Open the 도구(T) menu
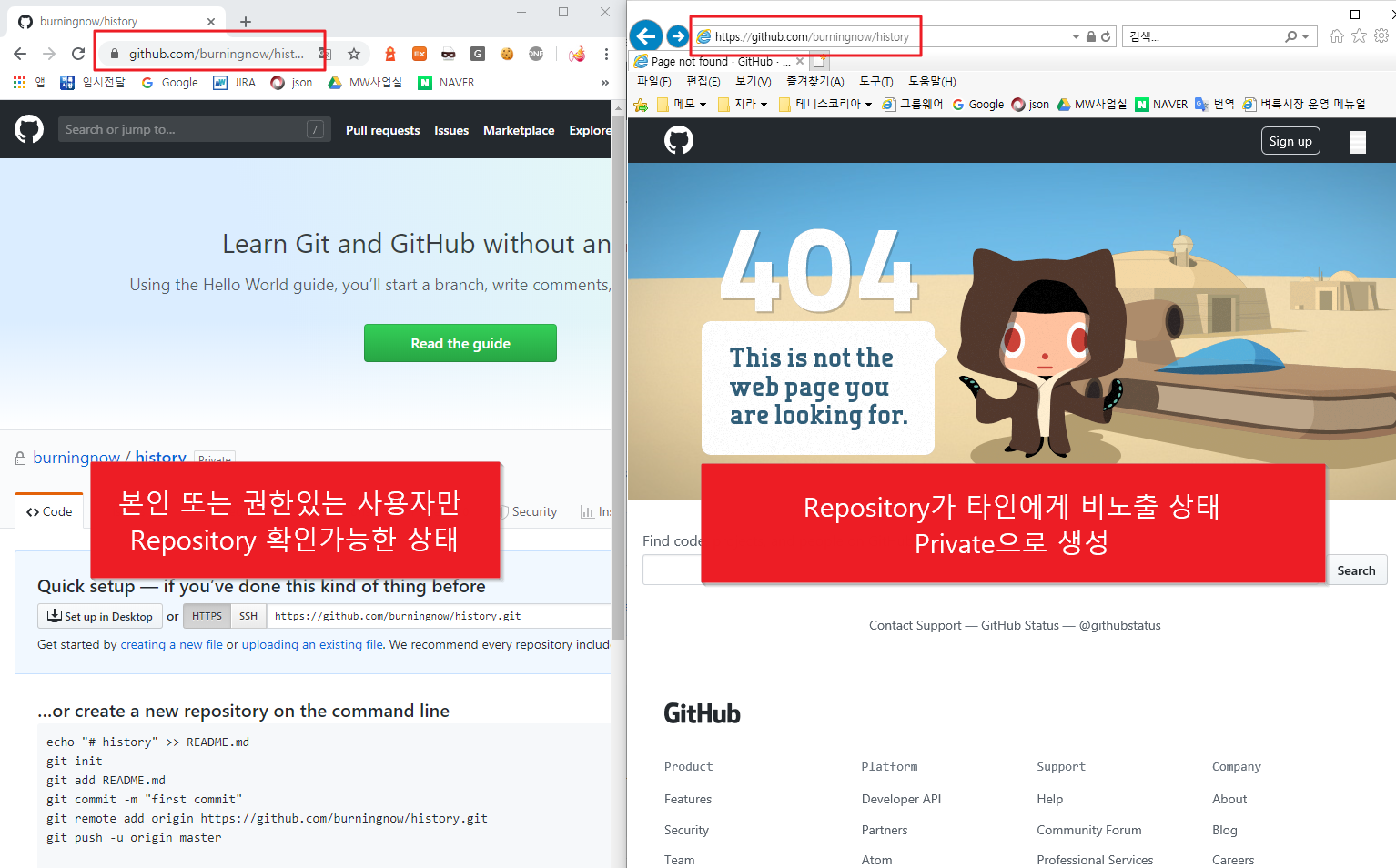 click(876, 82)
